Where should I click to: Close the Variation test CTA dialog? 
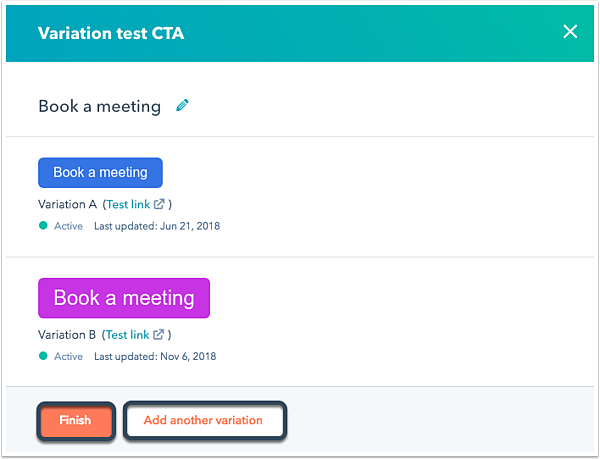click(x=570, y=32)
